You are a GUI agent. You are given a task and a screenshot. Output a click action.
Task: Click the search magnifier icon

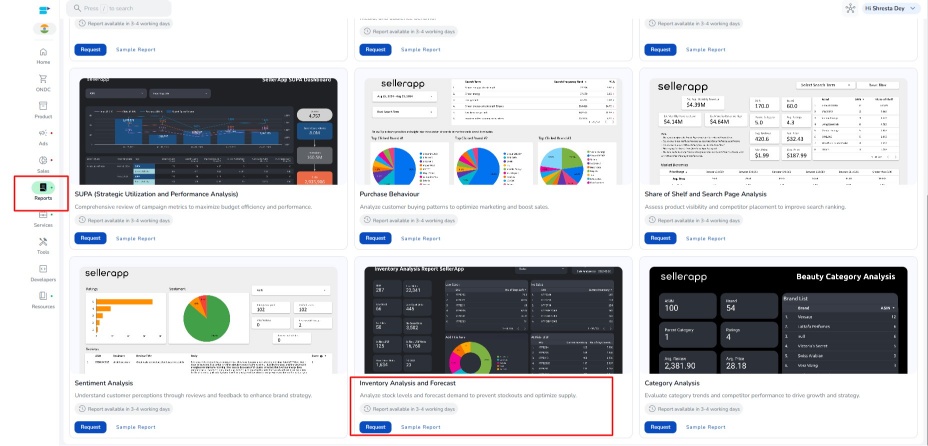pyautogui.click(x=77, y=8)
